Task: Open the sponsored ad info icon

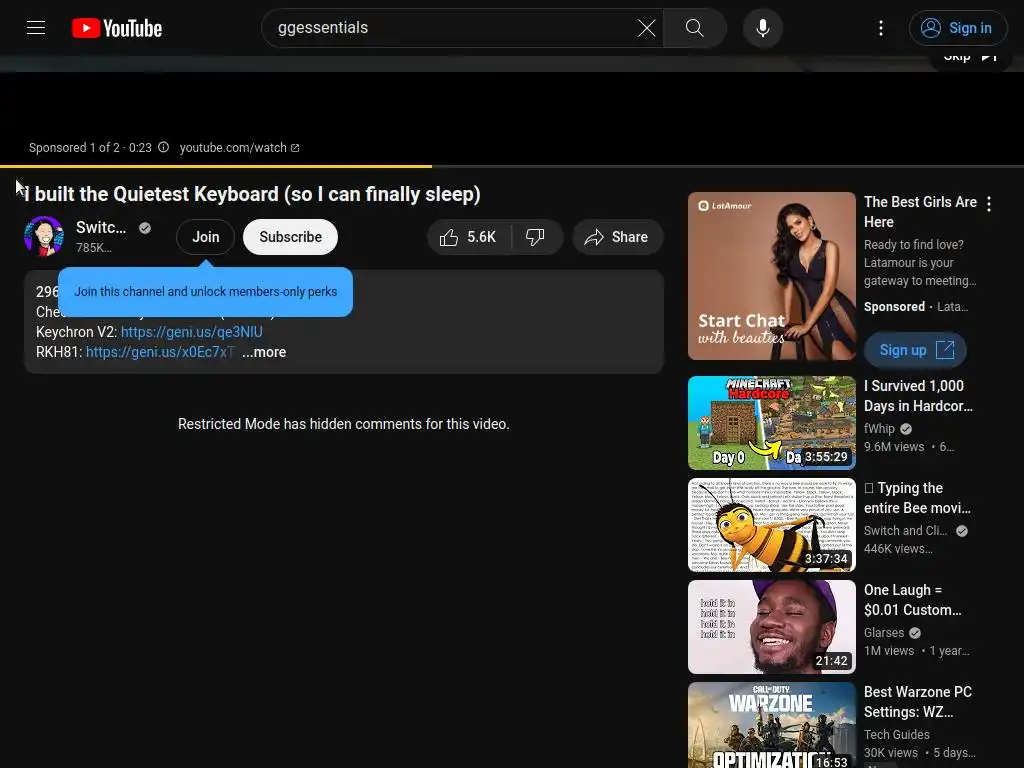Action: tap(164, 148)
